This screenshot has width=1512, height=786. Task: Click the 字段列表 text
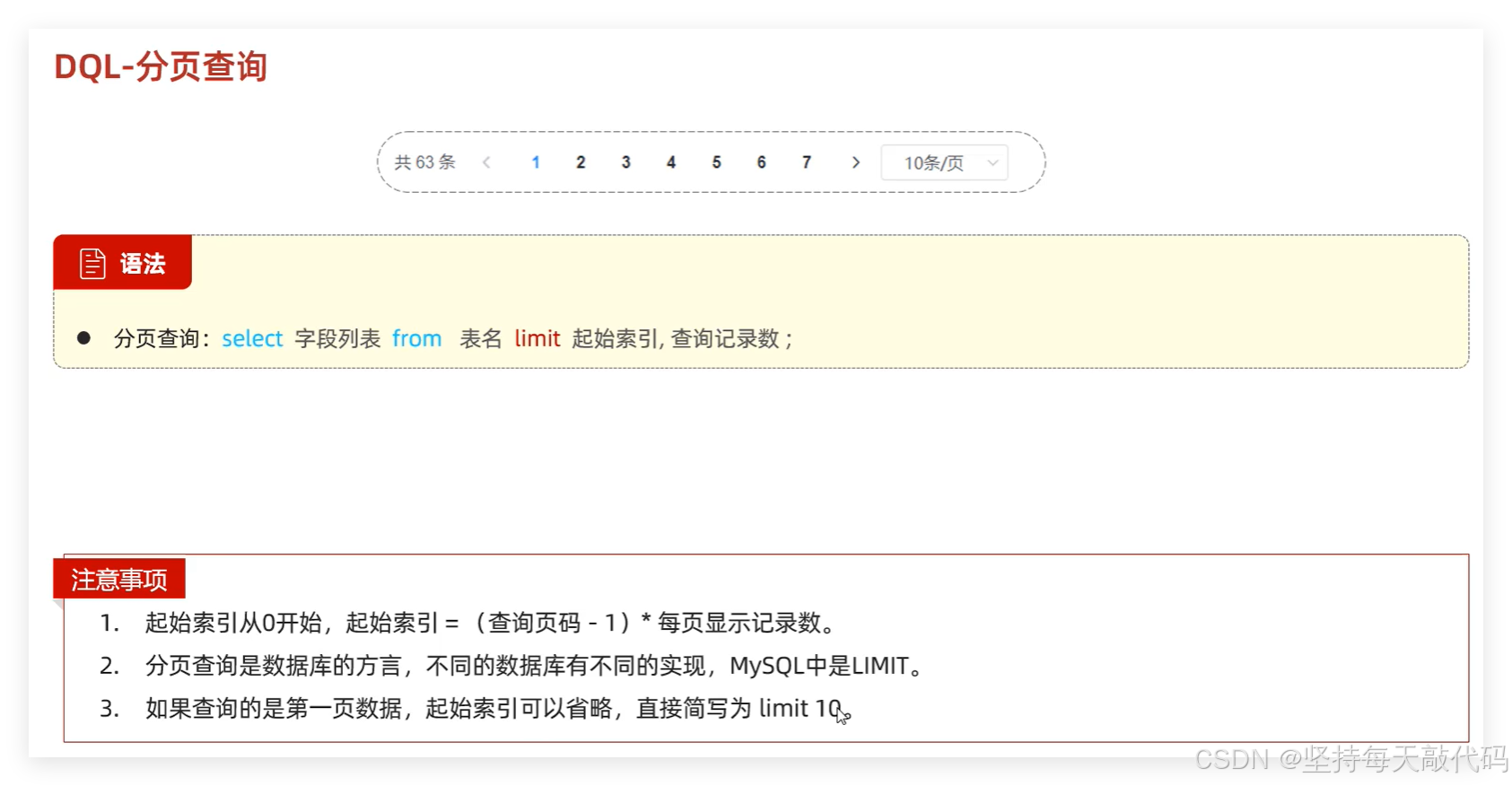(x=337, y=338)
